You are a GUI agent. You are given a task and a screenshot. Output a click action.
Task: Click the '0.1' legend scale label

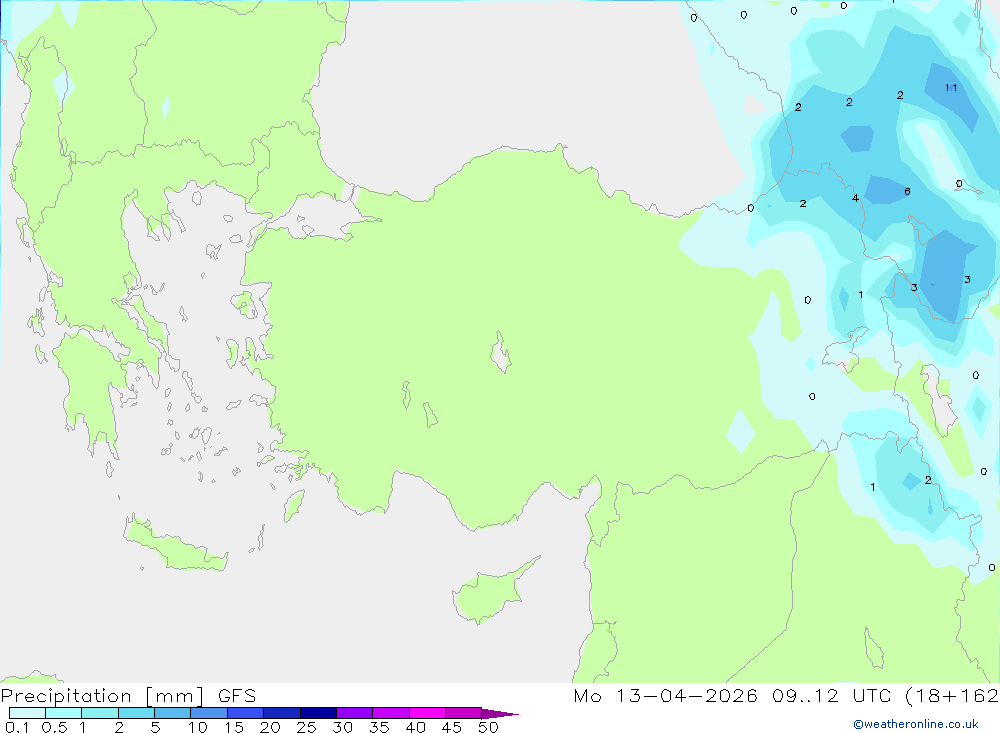click(17, 727)
